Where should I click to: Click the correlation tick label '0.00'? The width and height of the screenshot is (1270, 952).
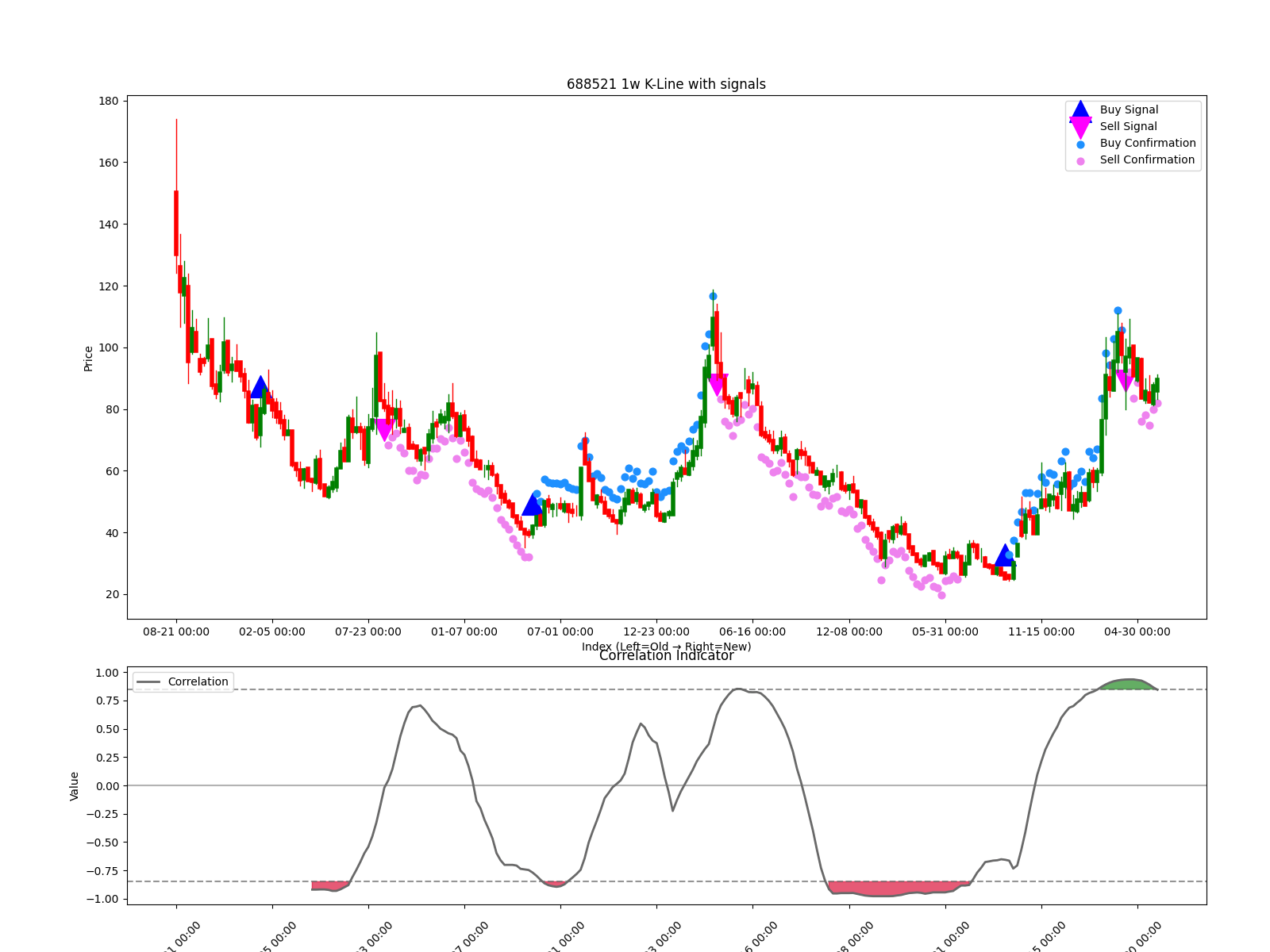(x=106, y=786)
